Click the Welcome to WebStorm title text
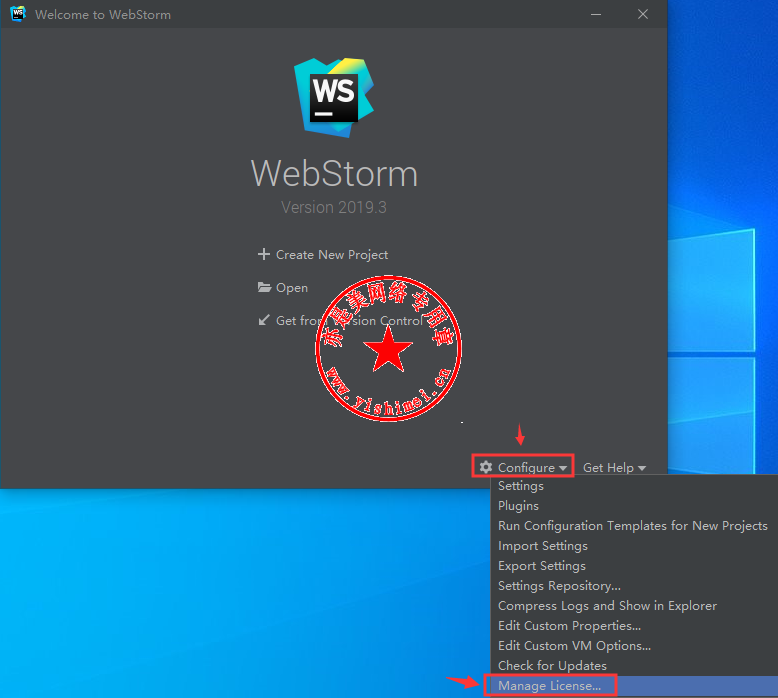Image resolution: width=778 pixels, height=698 pixels. pos(103,14)
